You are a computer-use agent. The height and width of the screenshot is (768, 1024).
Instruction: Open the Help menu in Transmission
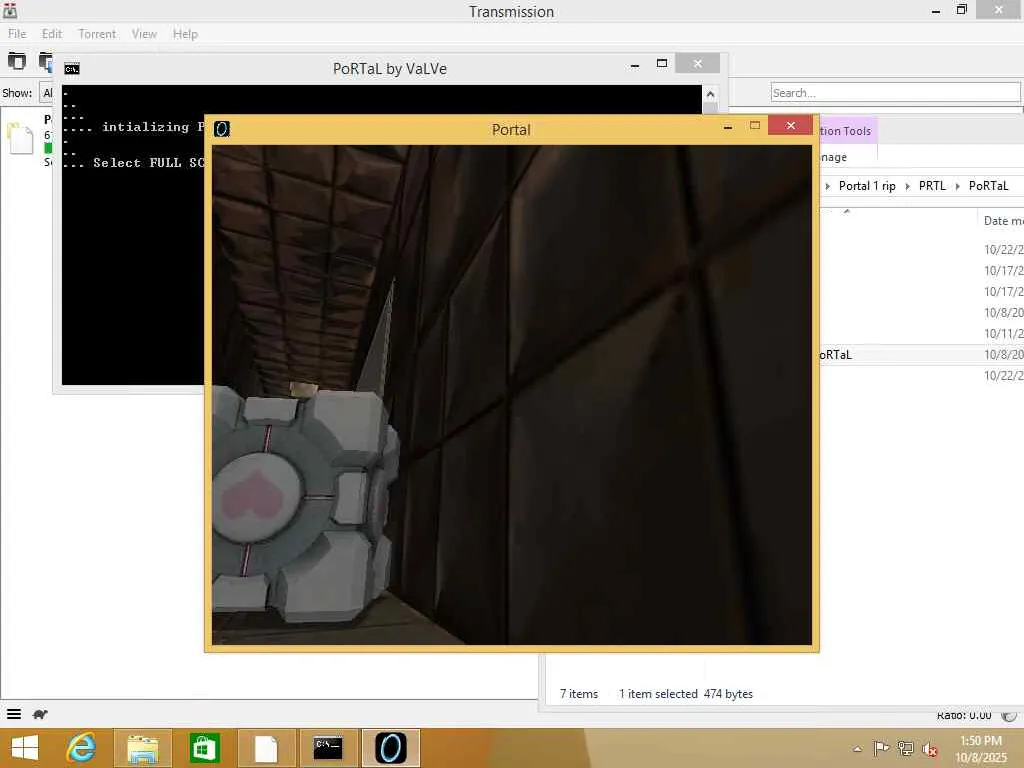tap(185, 34)
